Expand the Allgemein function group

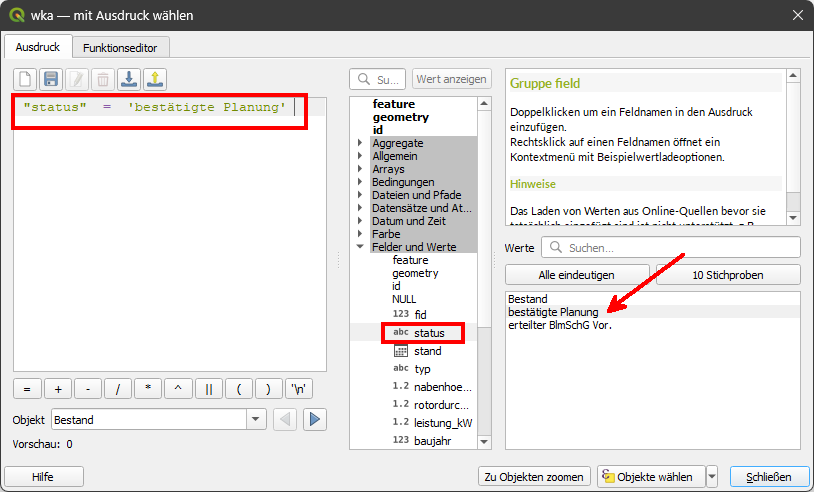pyautogui.click(x=360, y=156)
